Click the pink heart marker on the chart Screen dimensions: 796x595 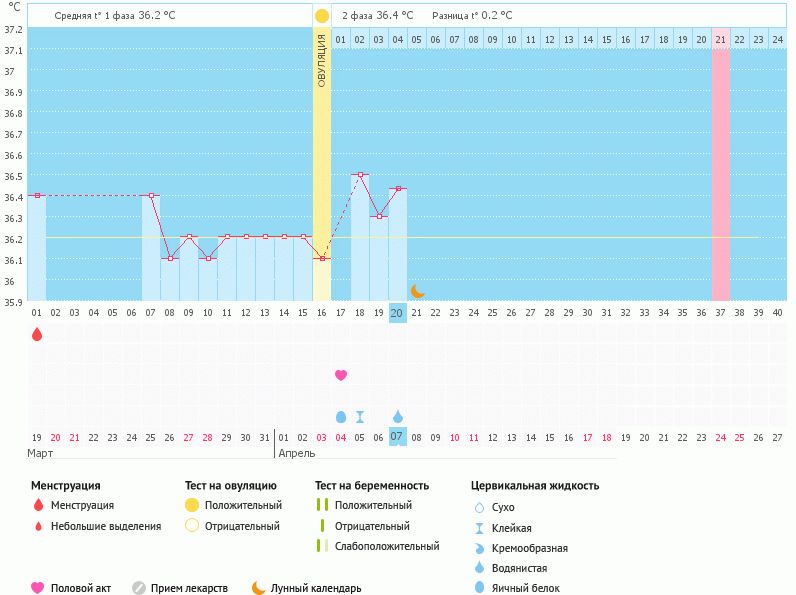341,375
